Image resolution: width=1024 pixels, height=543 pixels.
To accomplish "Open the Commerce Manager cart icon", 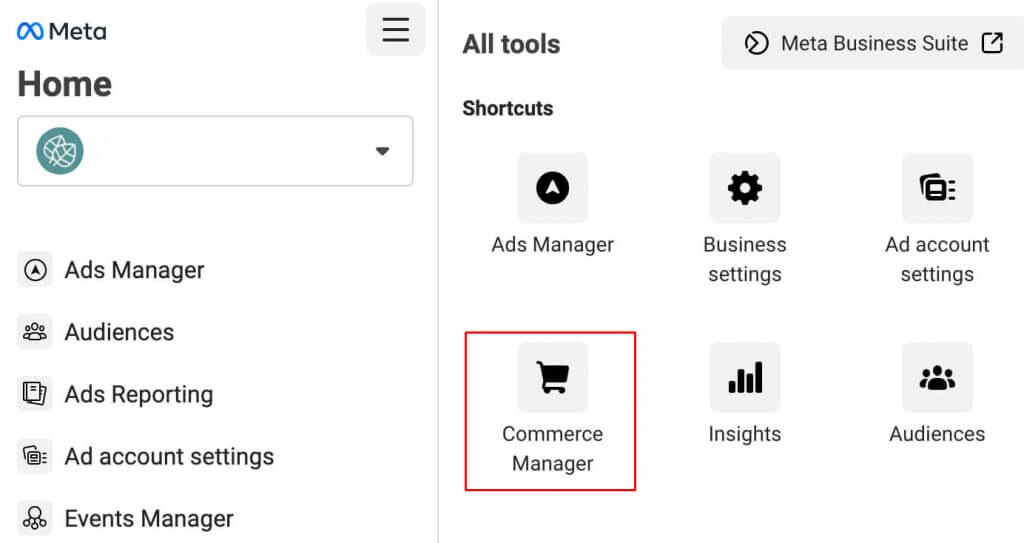I will (552, 377).
